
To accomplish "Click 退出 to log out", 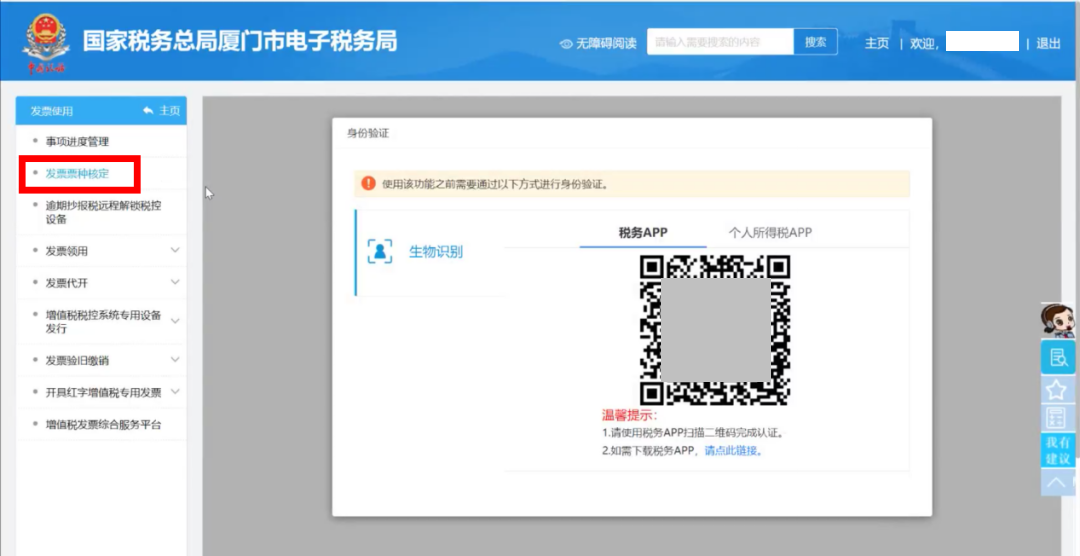I will [x=1048, y=43].
